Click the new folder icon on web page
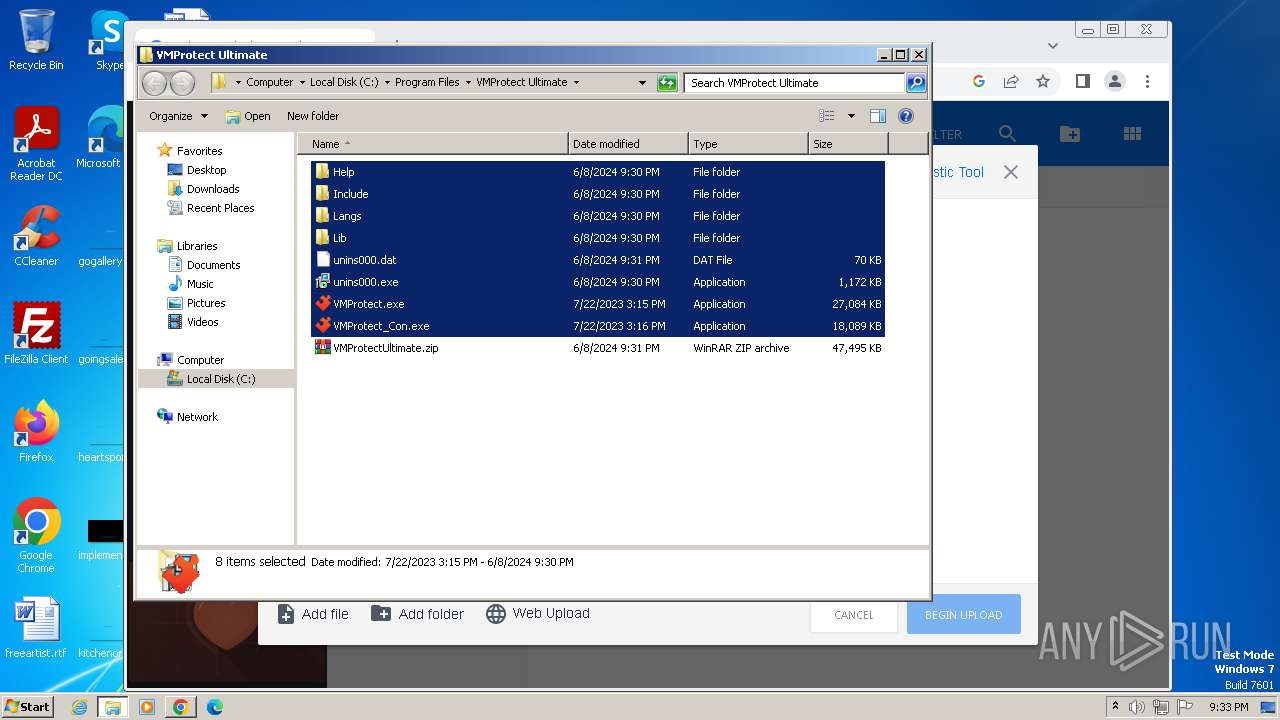 pos(1070,134)
